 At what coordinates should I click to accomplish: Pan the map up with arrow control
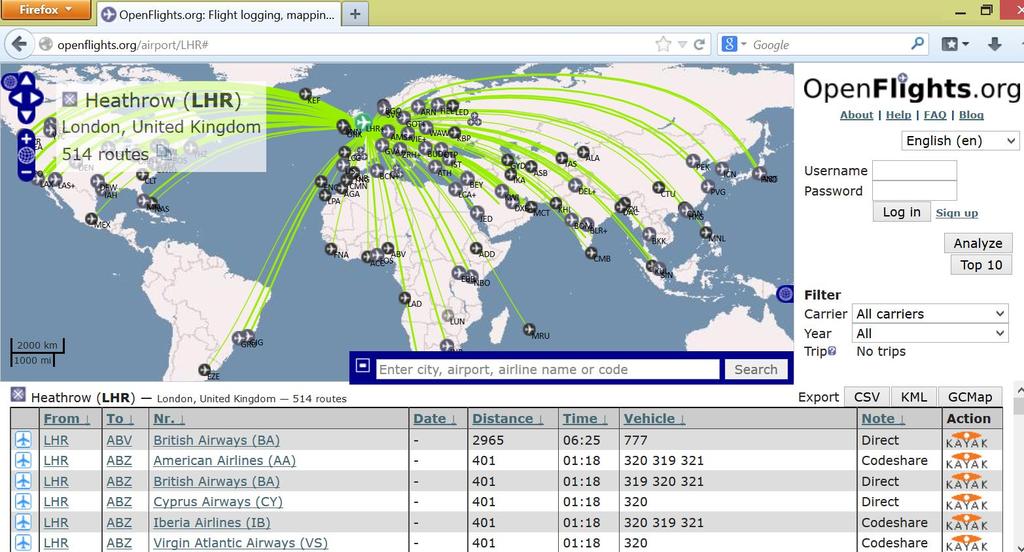pyautogui.click(x=26, y=81)
